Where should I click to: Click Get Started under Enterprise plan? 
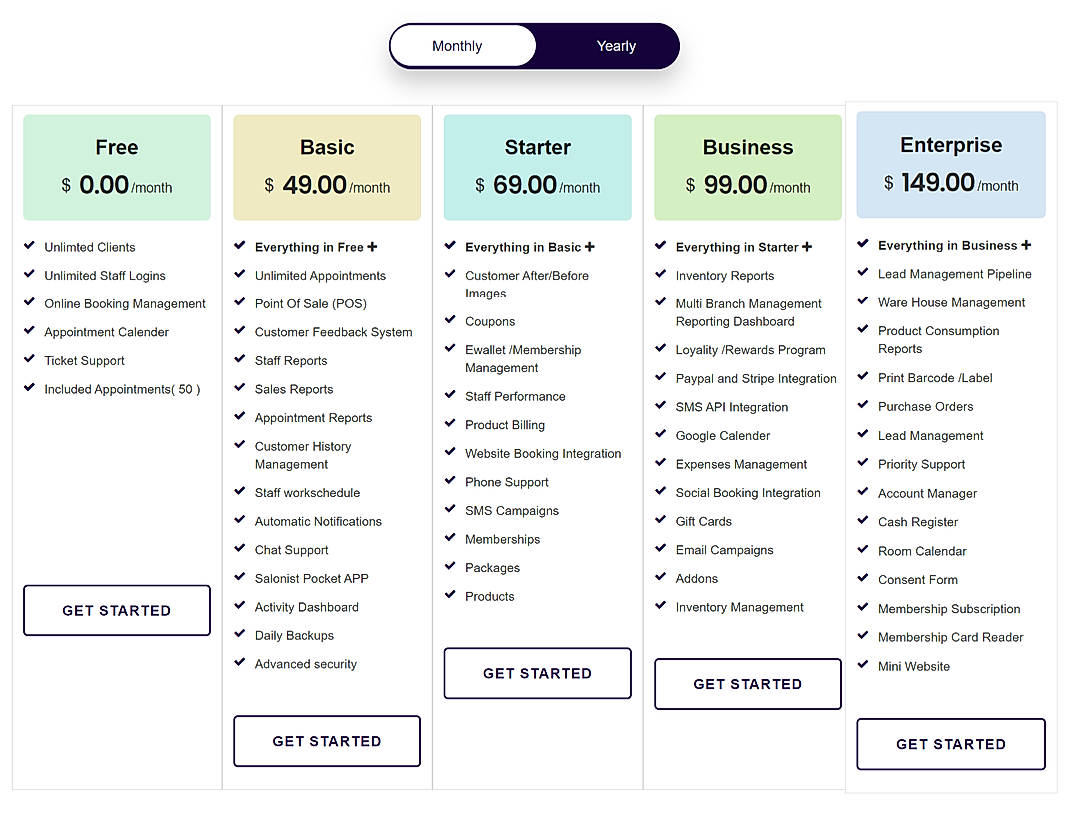(x=951, y=744)
